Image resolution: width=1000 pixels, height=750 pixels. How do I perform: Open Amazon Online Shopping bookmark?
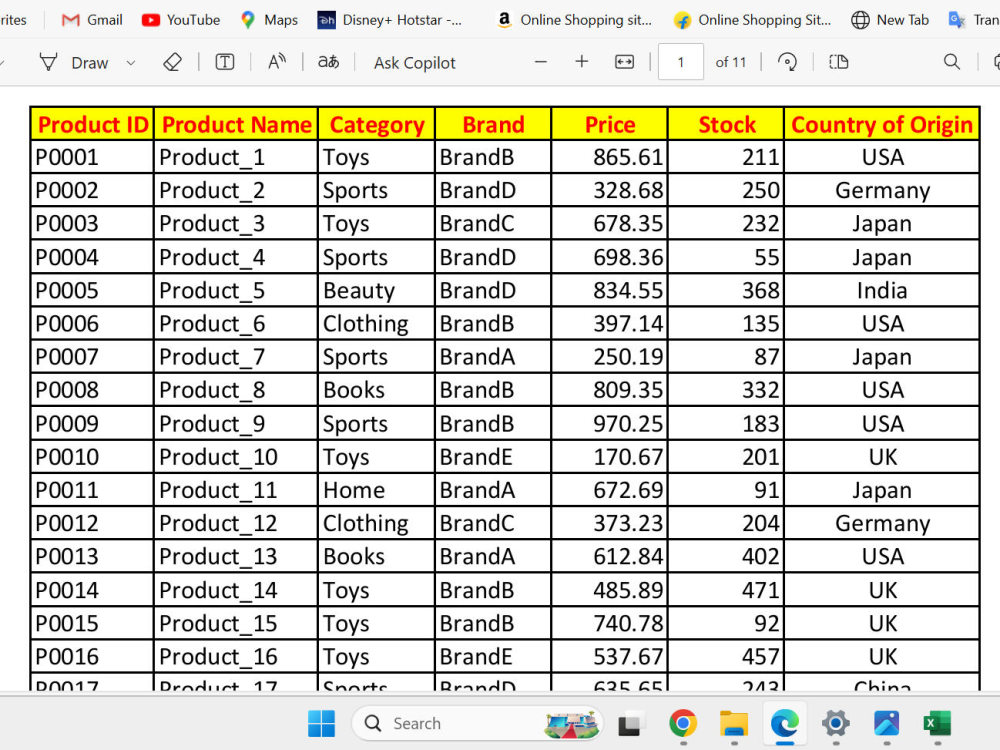click(574, 20)
